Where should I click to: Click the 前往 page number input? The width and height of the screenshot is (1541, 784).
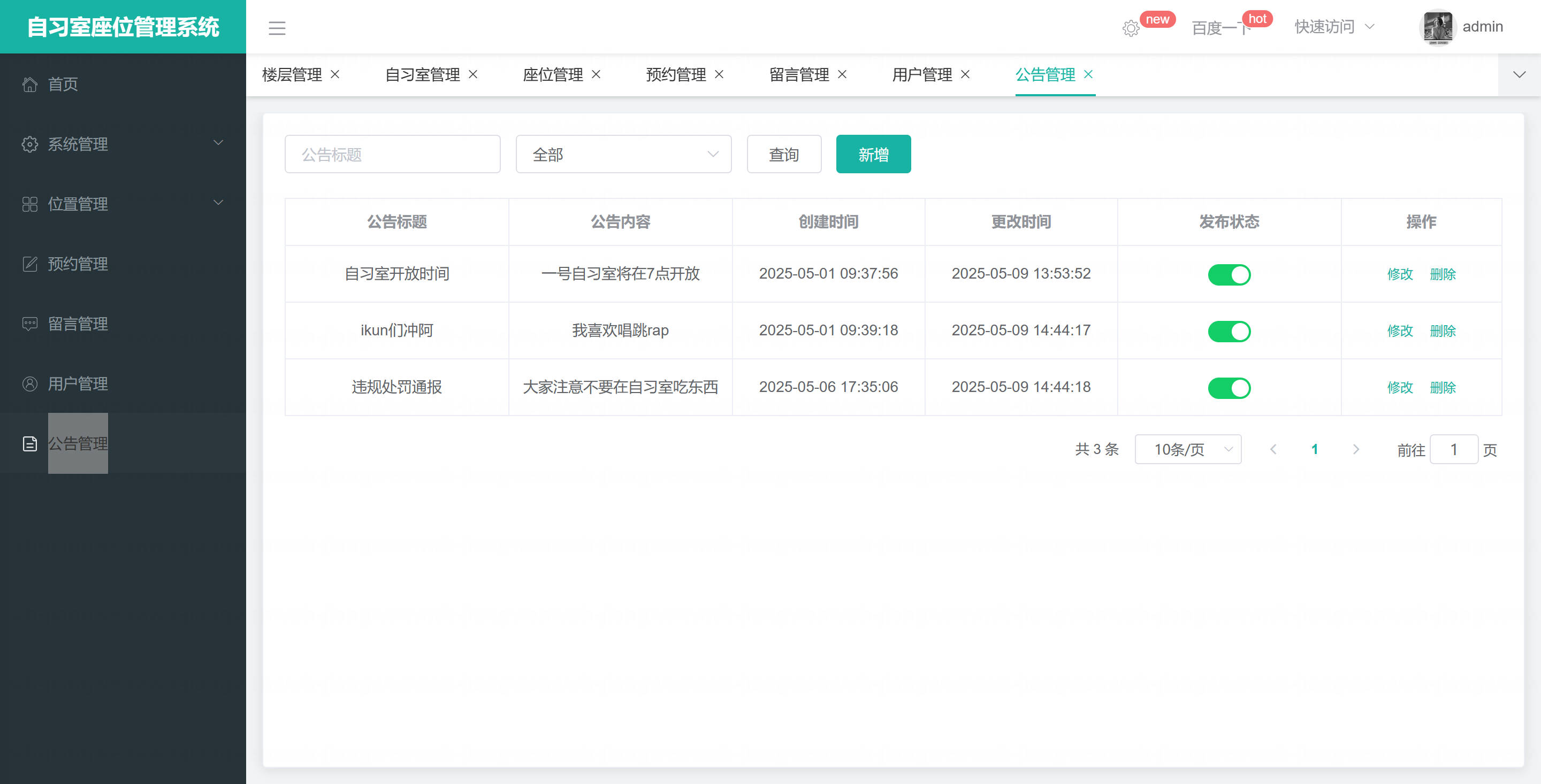click(1454, 449)
